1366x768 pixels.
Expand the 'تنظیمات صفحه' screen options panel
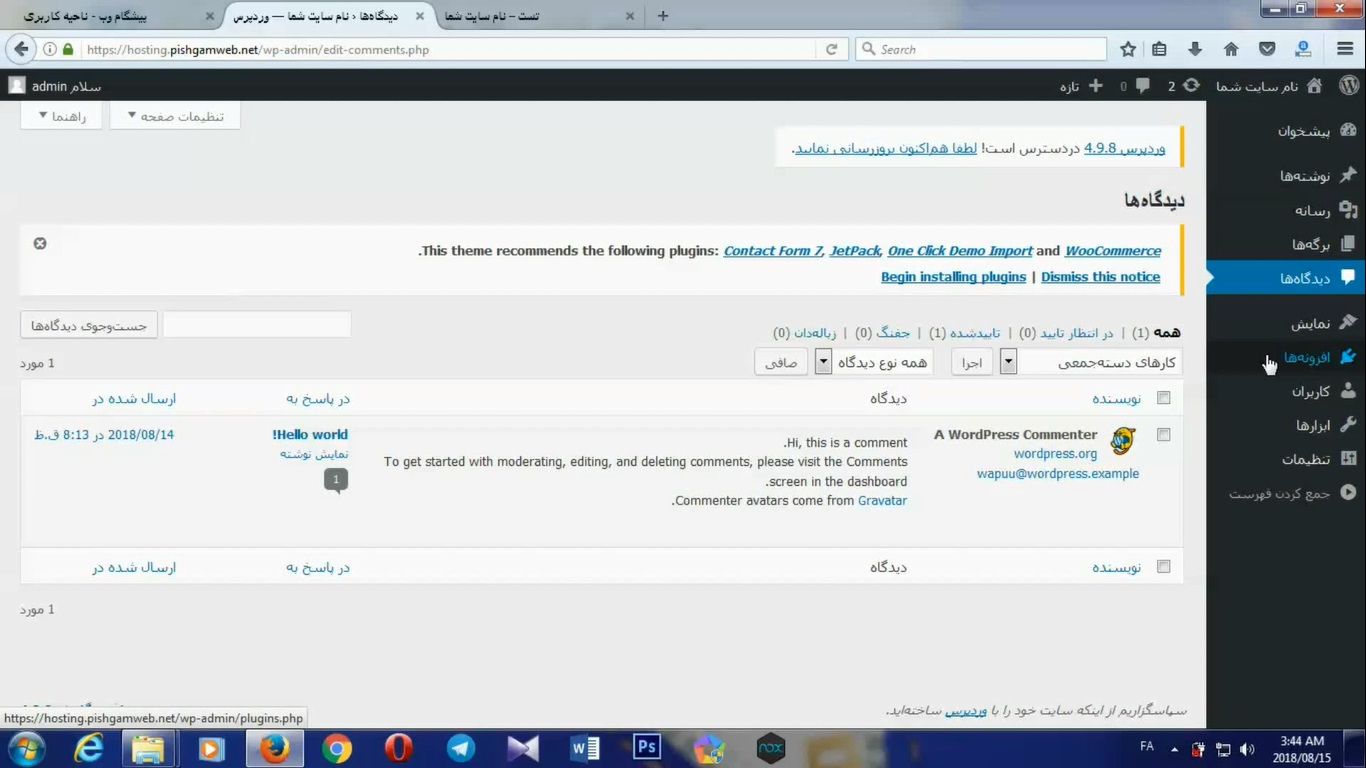(175, 116)
